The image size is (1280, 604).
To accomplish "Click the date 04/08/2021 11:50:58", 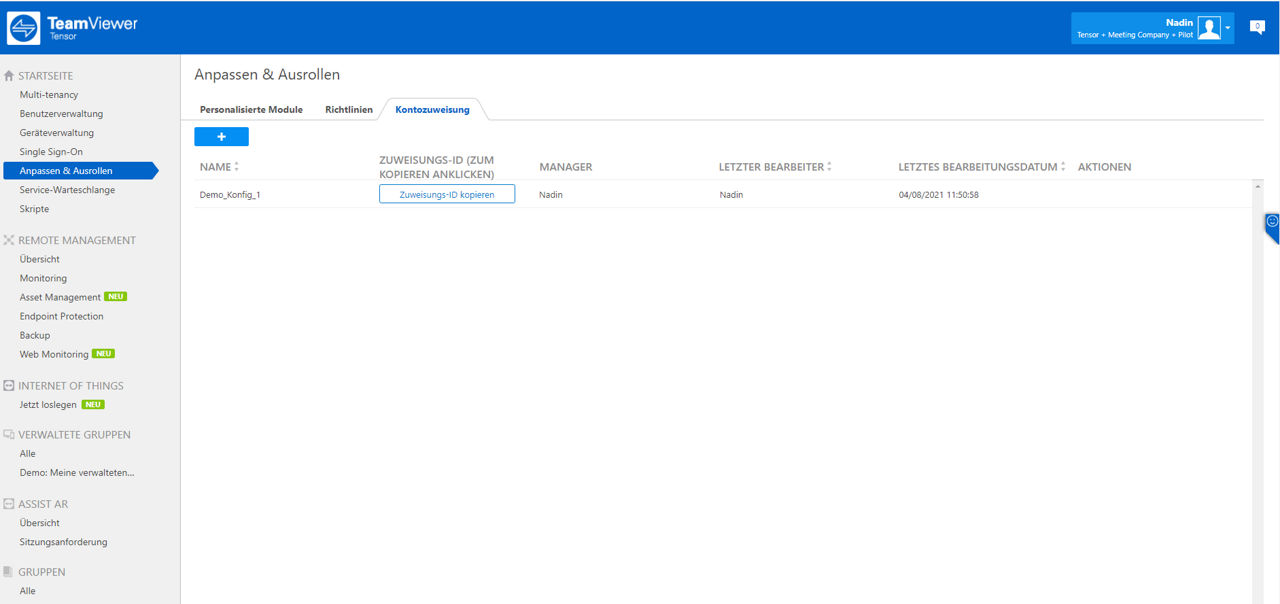I will point(939,195).
